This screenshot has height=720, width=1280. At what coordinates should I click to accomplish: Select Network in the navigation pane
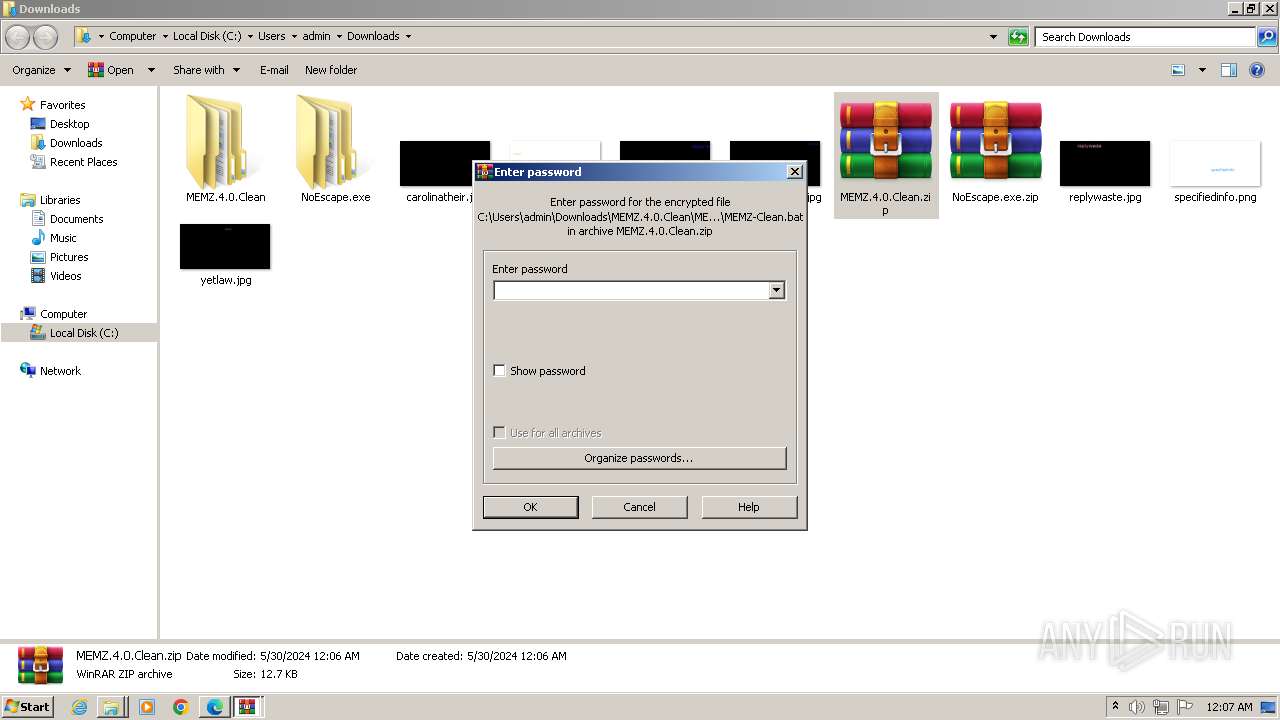click(60, 371)
